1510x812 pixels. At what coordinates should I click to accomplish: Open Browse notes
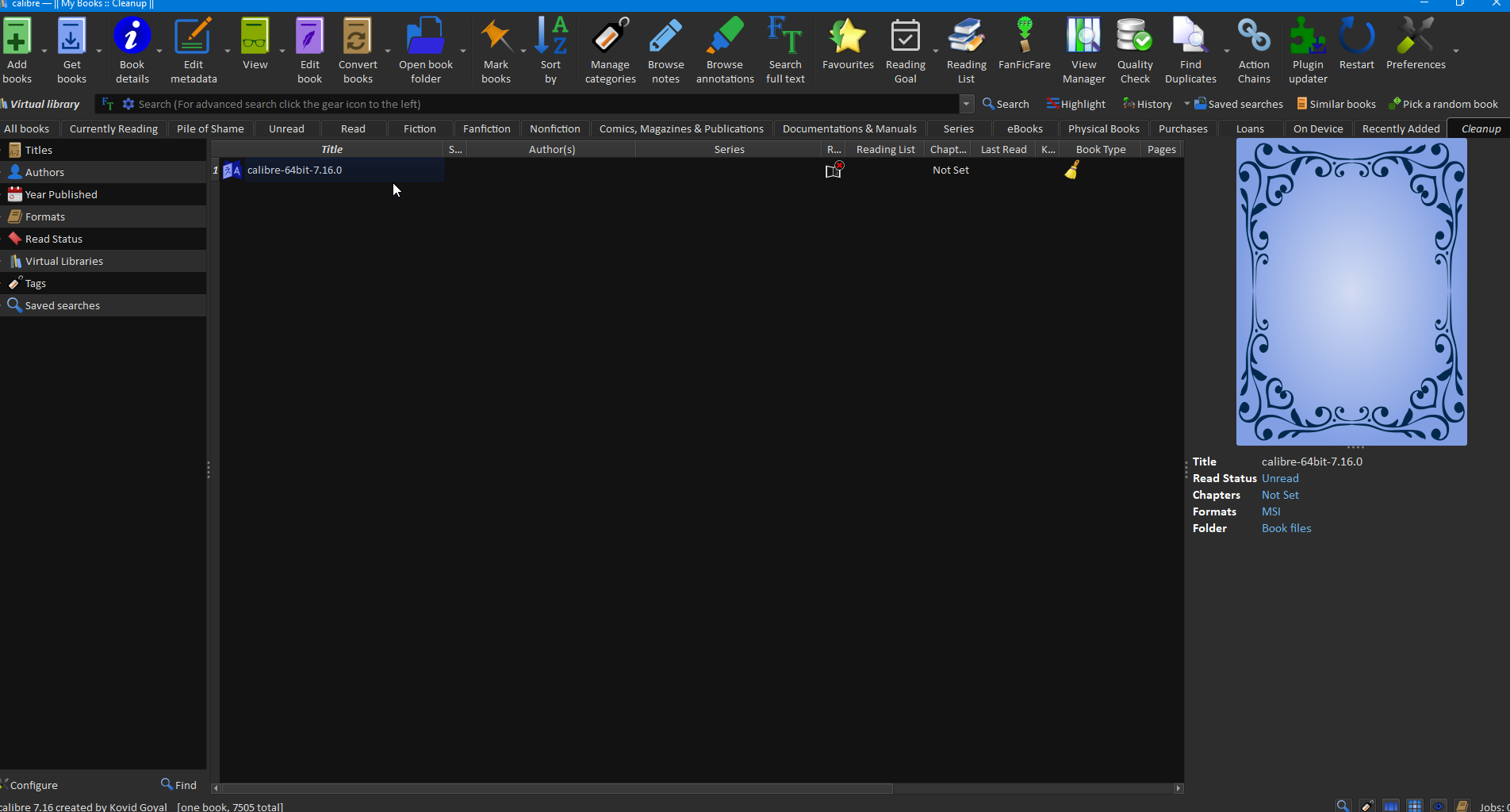click(665, 50)
